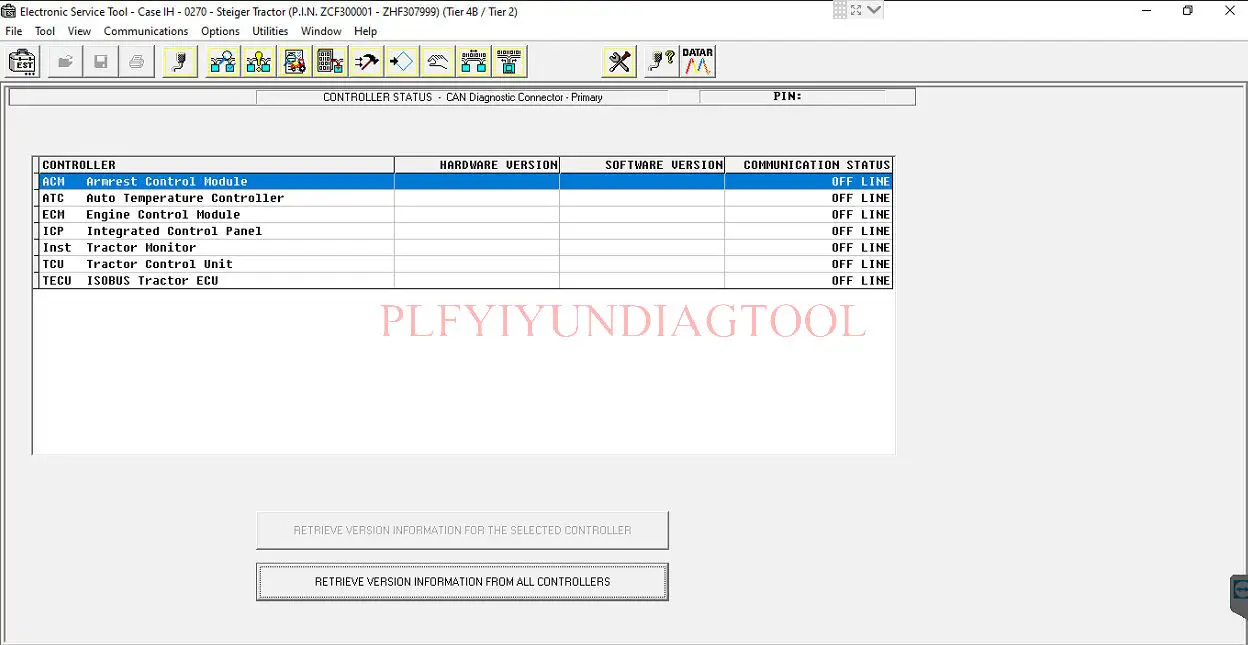Restore down the application window
Image resolution: width=1248 pixels, height=645 pixels.
[1187, 11]
